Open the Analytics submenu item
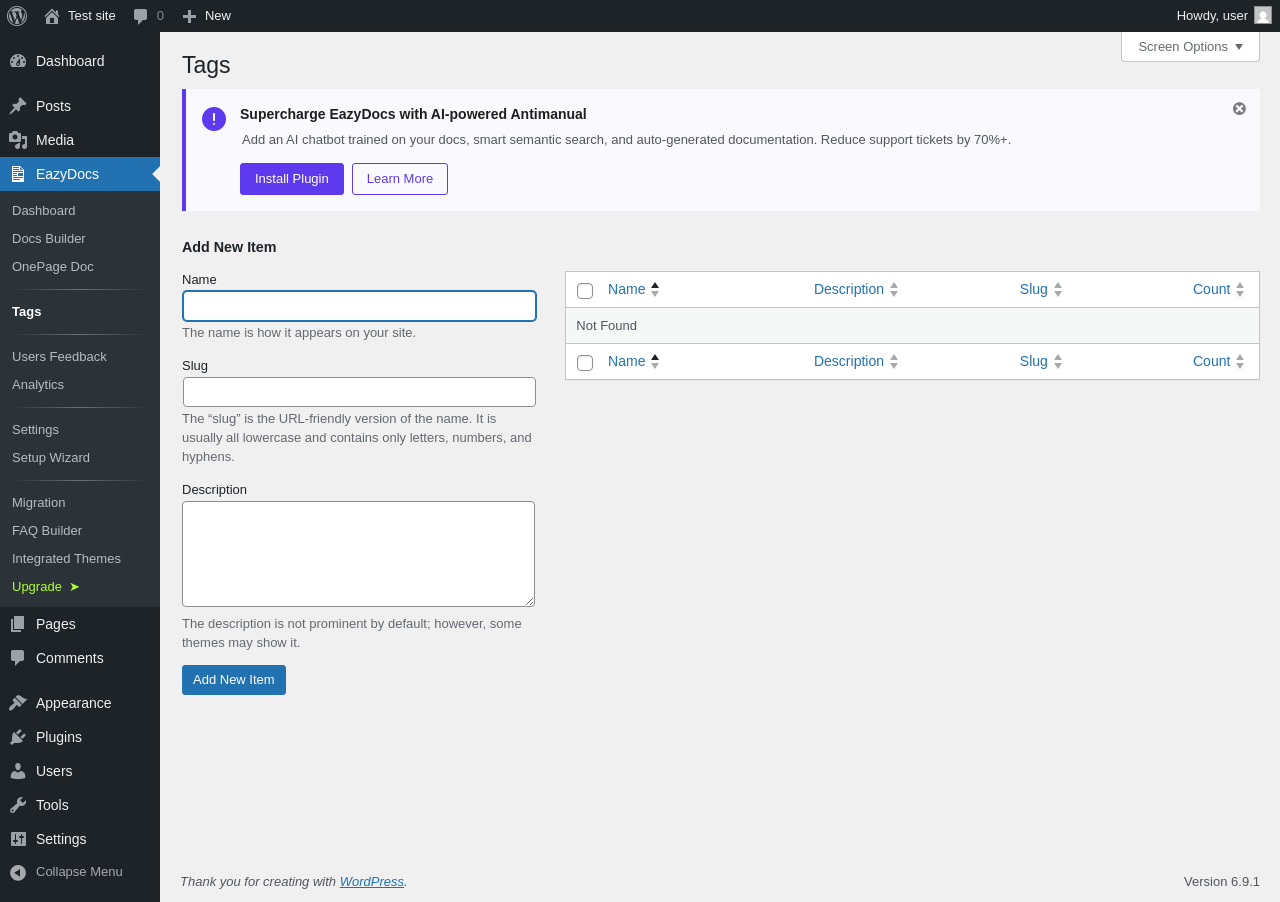The width and height of the screenshot is (1280, 902). (x=38, y=384)
